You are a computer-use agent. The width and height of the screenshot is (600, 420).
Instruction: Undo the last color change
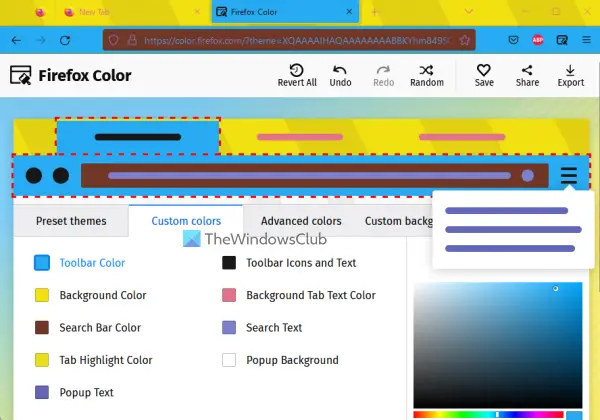(x=340, y=75)
